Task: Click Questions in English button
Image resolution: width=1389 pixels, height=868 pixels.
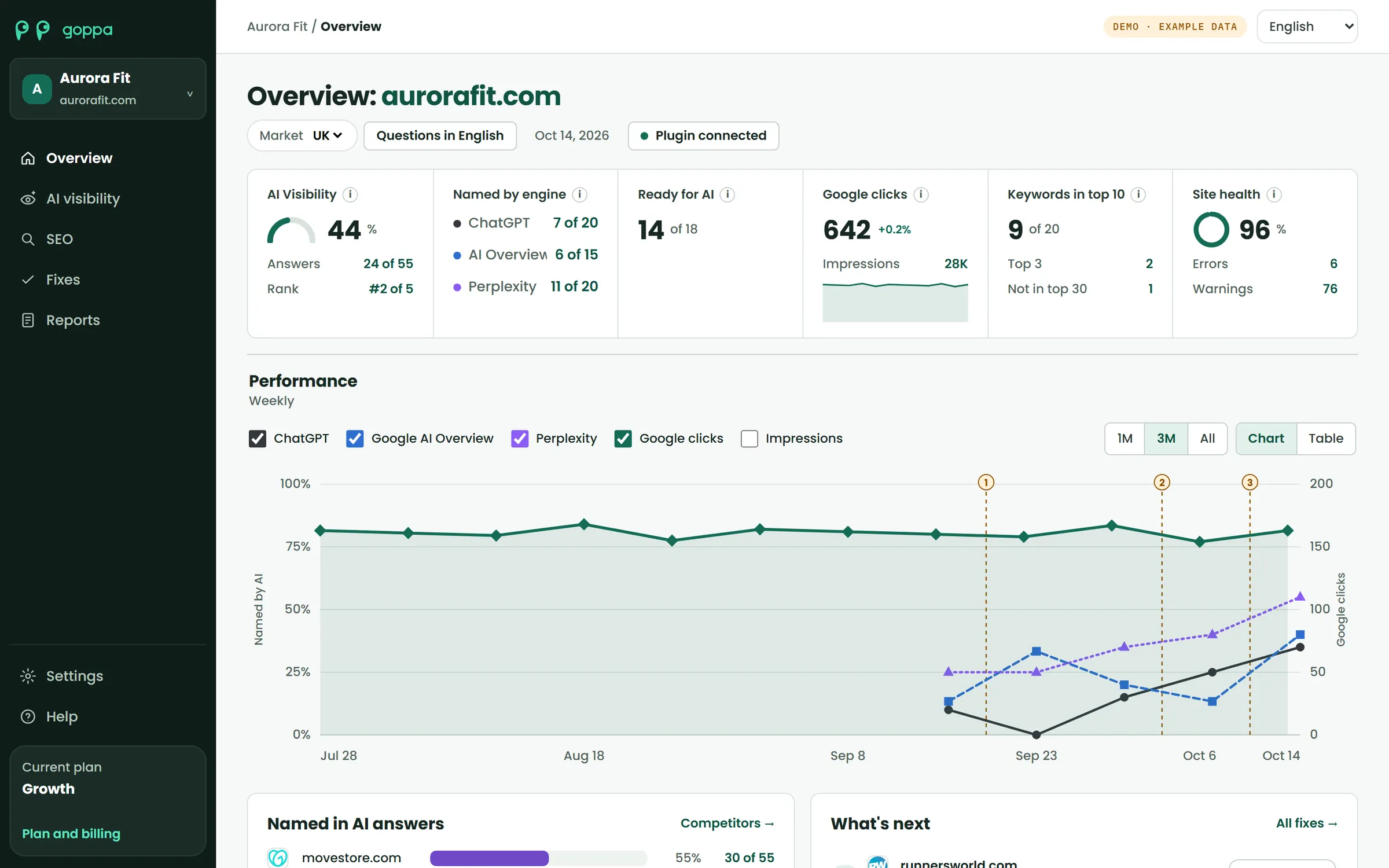Action: [440, 135]
